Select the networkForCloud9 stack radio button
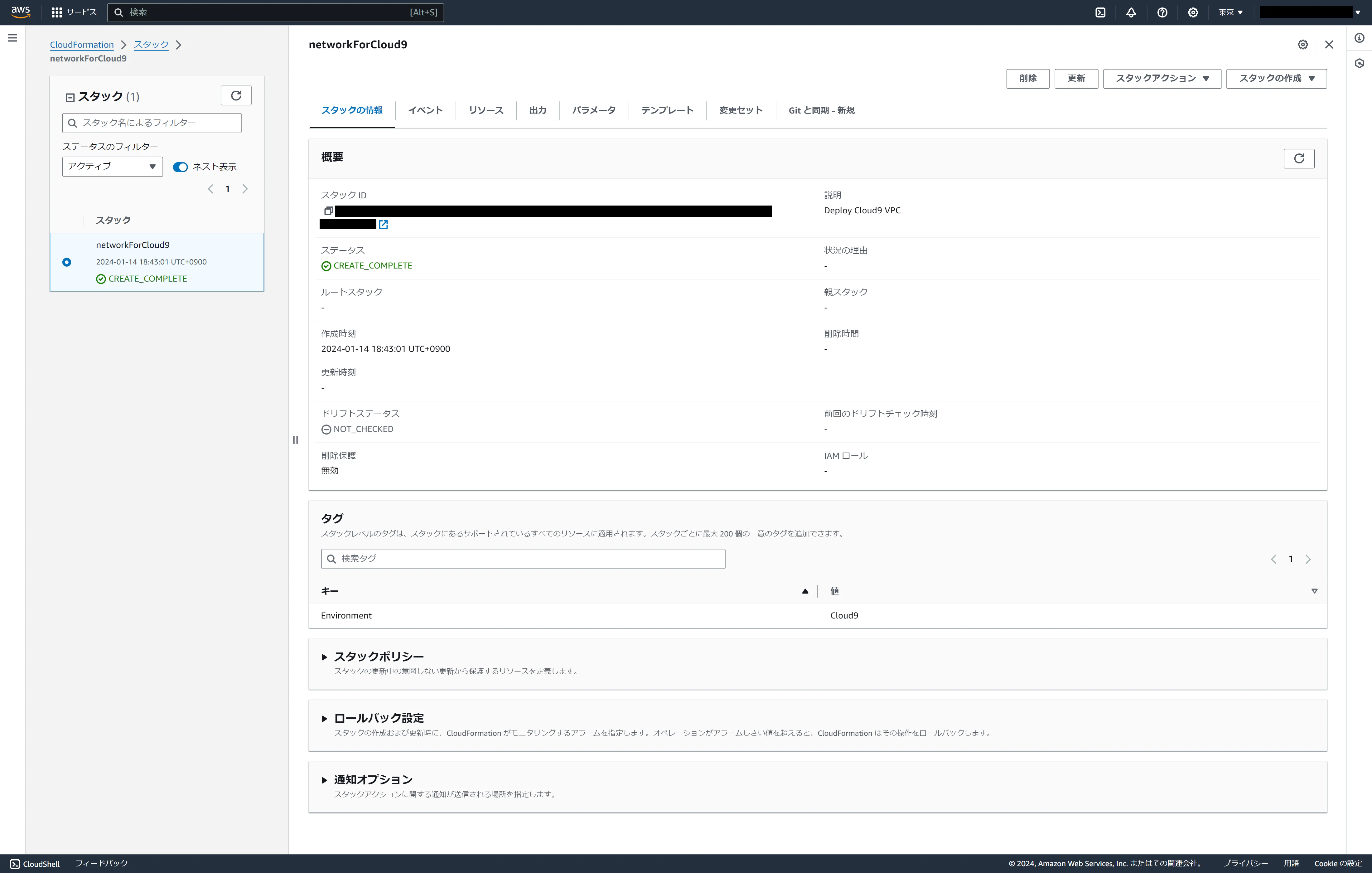 tap(67, 262)
